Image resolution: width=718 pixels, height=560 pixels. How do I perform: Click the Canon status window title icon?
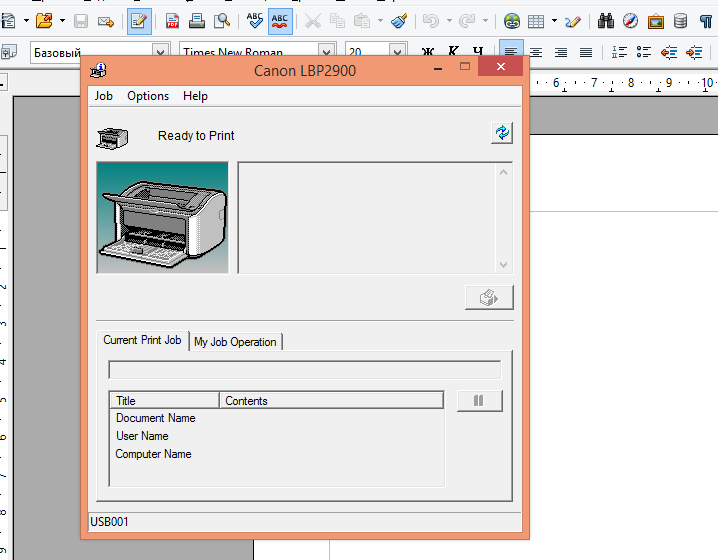click(x=98, y=71)
